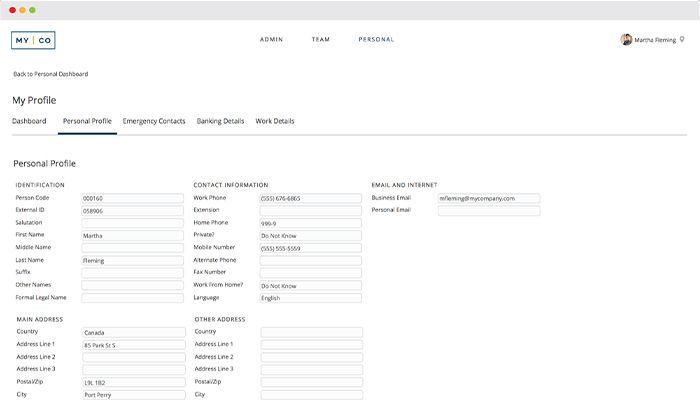This screenshot has height=400, width=700.
Task: Switch to the Dashboard tab
Action: (x=29, y=121)
